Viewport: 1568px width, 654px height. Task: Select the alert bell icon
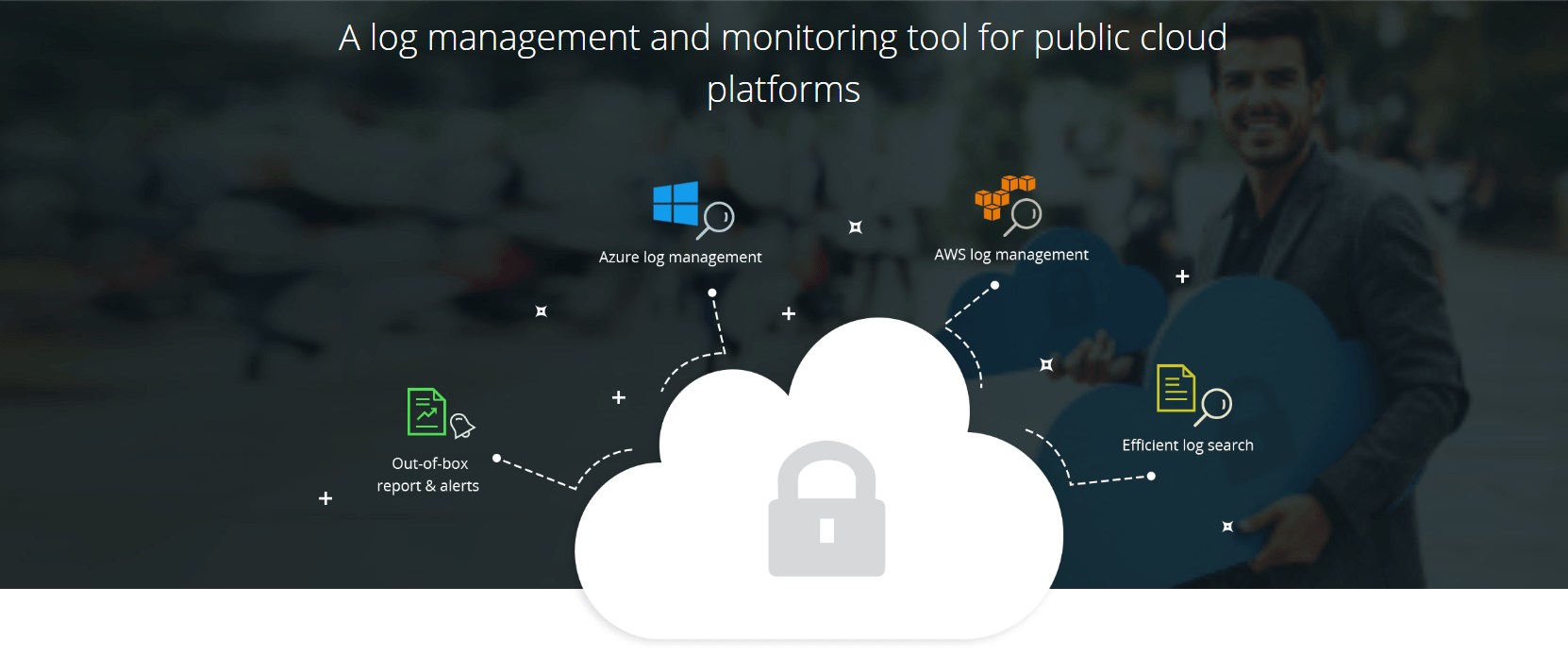[462, 426]
